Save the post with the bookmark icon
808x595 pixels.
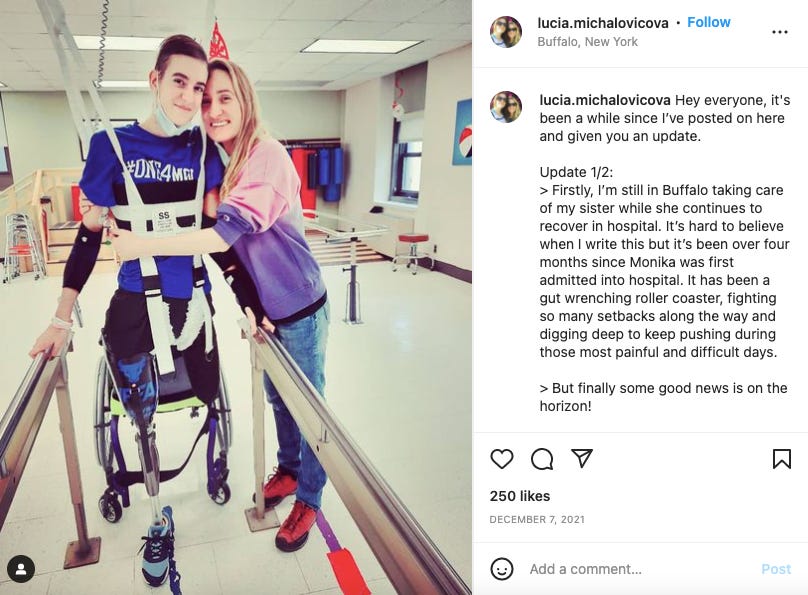tap(782, 458)
